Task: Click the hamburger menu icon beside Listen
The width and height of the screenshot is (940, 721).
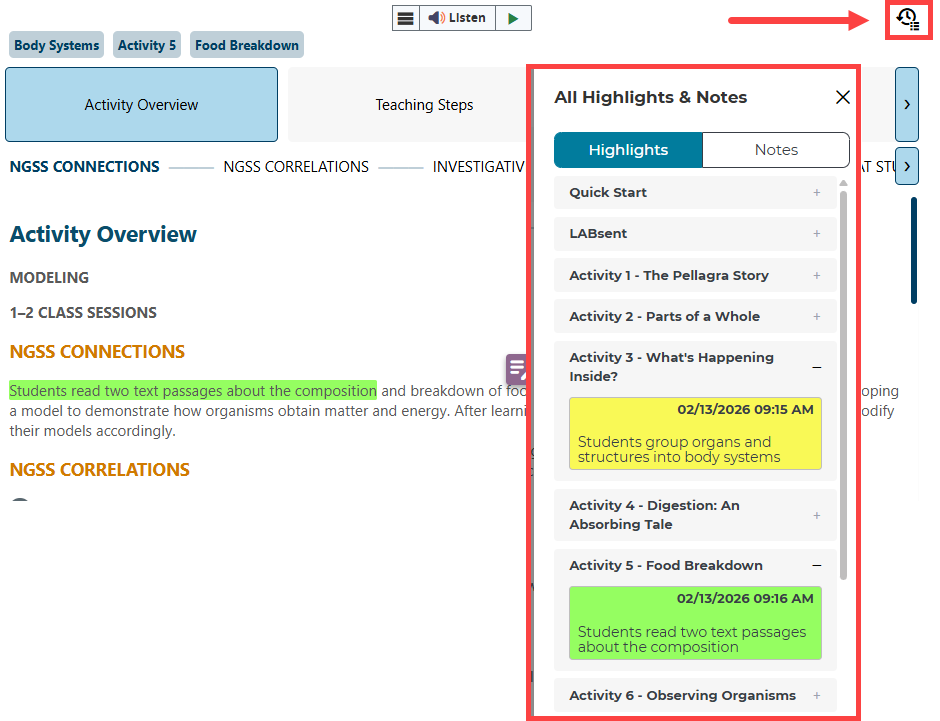Action: point(405,18)
